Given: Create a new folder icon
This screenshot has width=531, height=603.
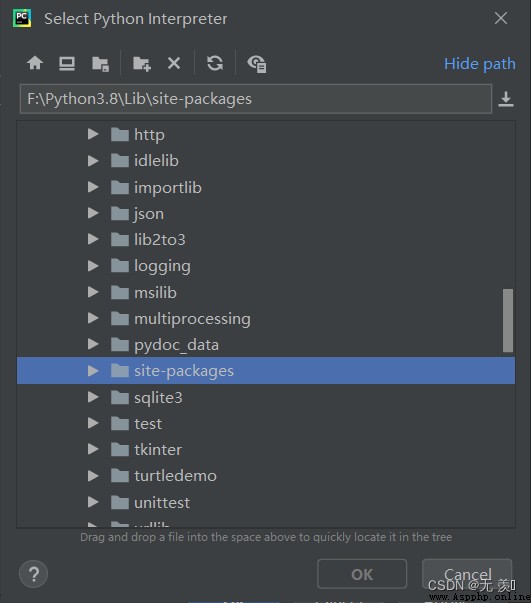Looking at the screenshot, I should (x=141, y=64).
